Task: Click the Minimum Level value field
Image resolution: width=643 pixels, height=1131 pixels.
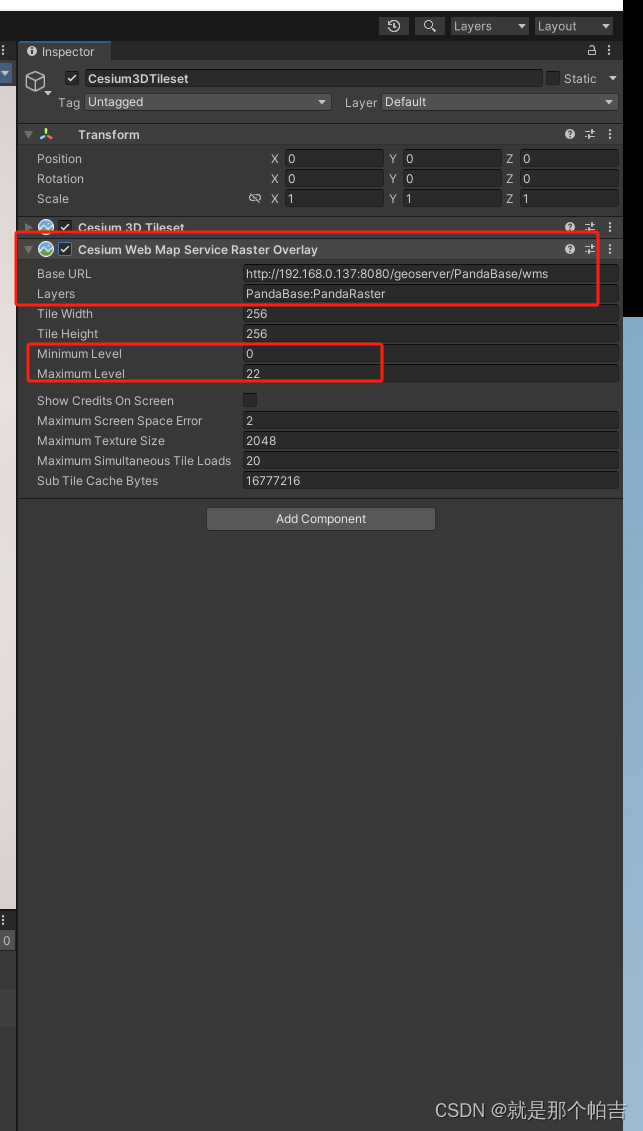Action: pos(431,354)
